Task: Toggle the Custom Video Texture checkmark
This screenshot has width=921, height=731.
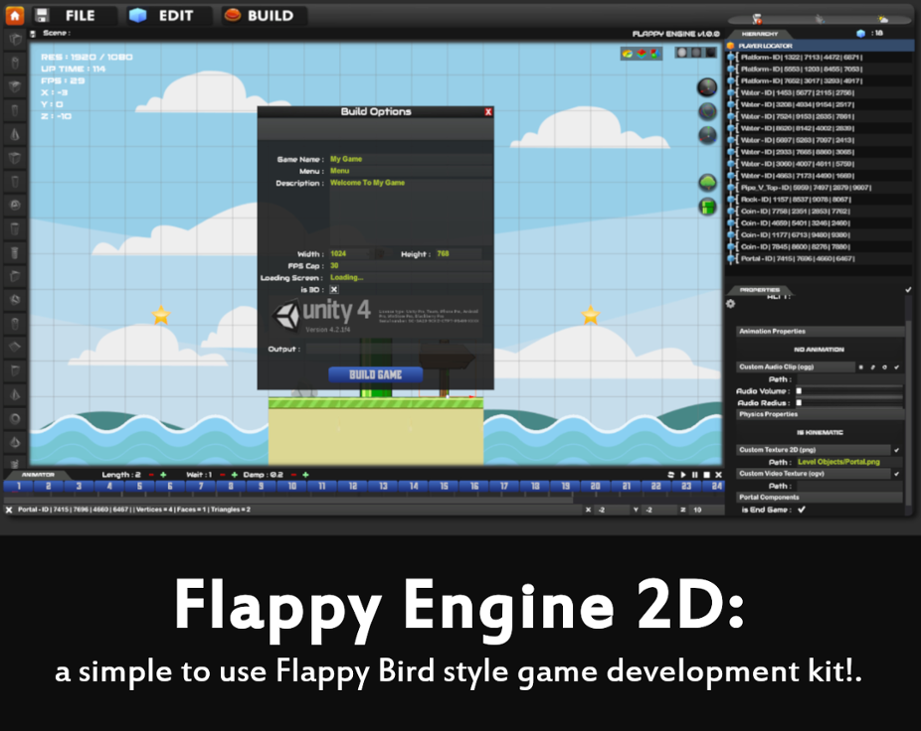Action: 897,473
